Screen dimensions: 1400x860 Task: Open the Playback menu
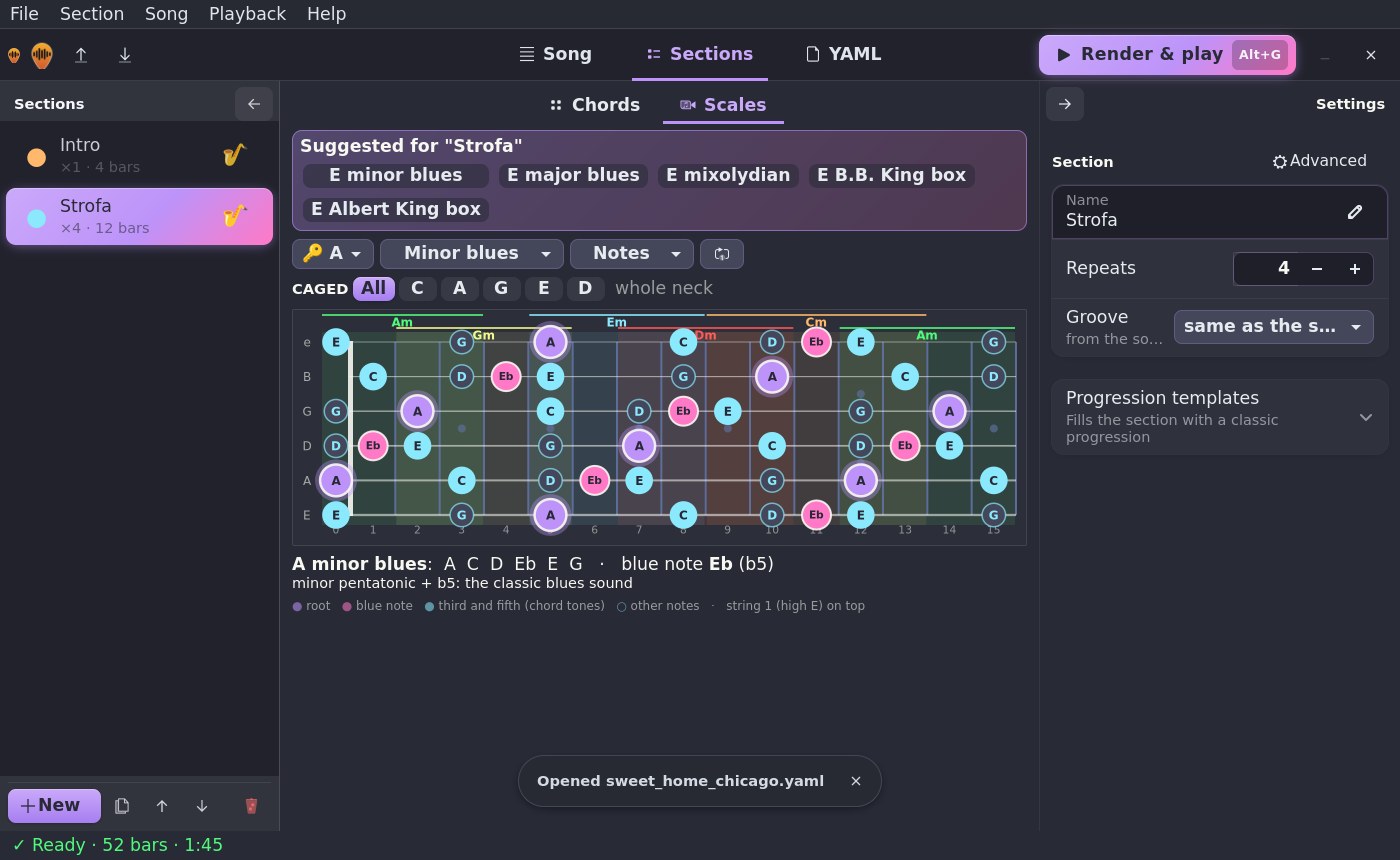click(247, 14)
